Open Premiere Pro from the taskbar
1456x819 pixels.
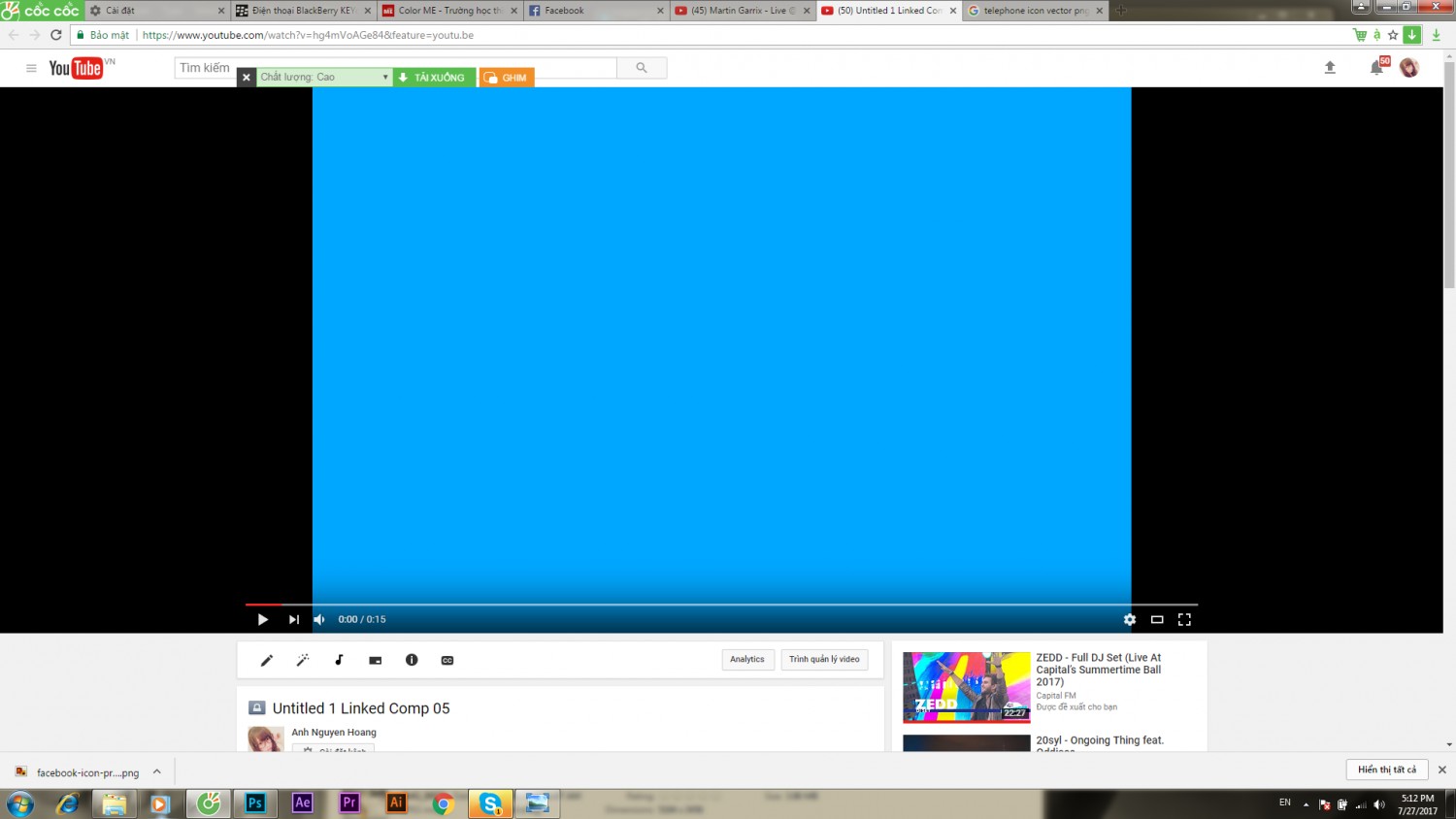(x=349, y=803)
